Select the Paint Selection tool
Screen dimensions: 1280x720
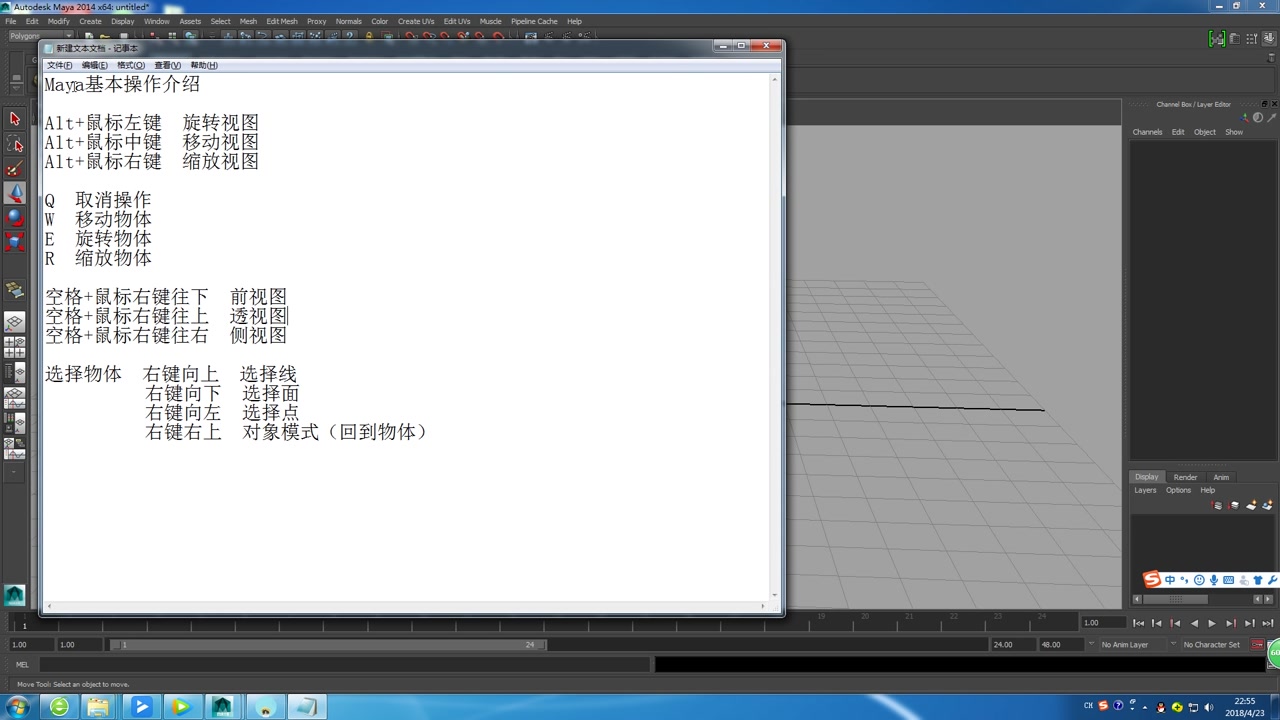(14, 169)
